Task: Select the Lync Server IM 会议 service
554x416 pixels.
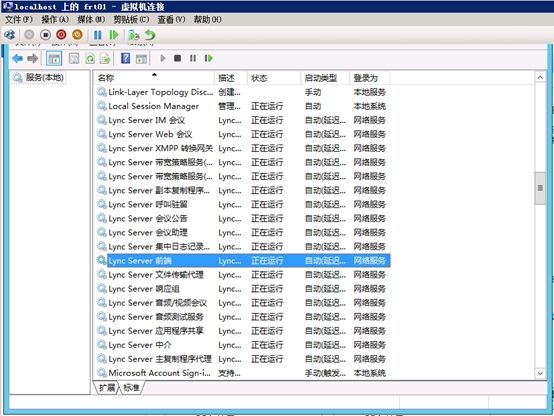Action: coord(242,120)
